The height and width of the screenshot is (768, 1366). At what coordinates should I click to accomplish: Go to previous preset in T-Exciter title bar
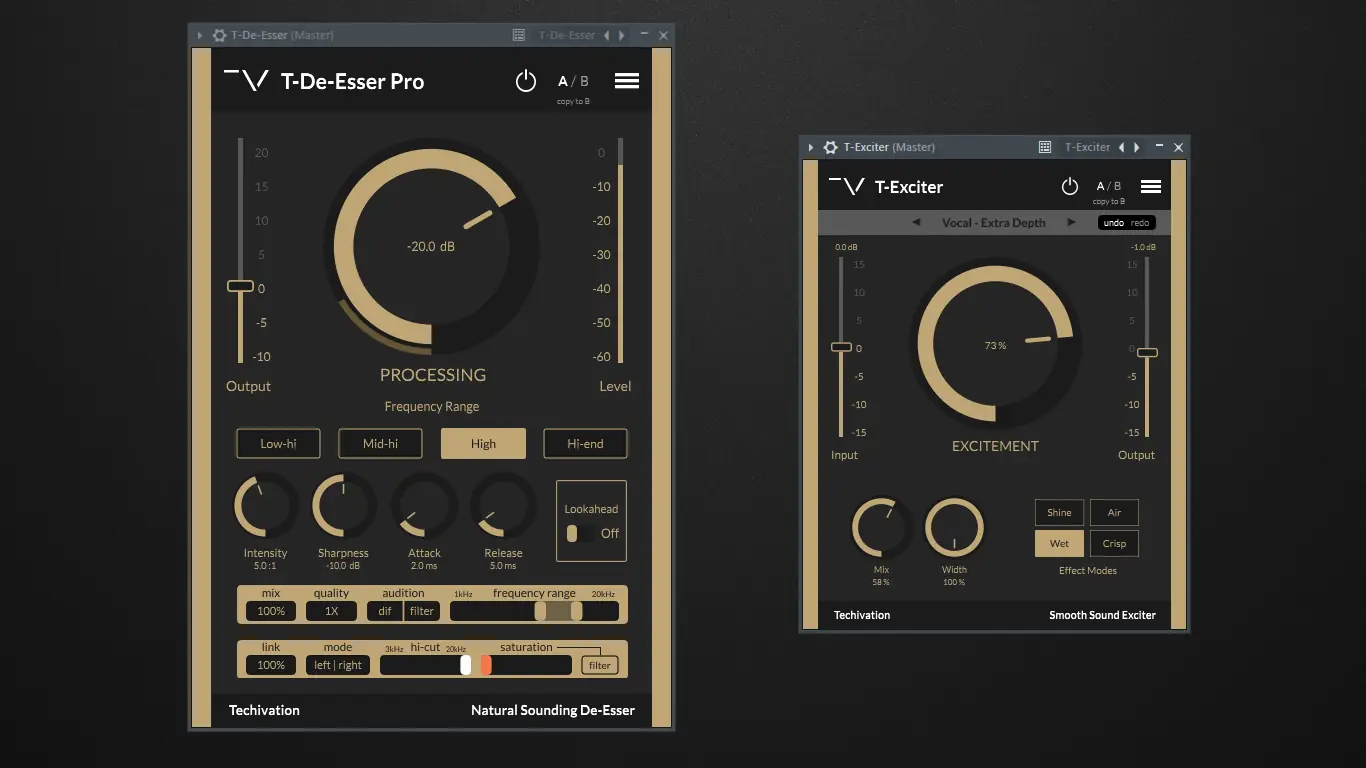[x=1121, y=147]
